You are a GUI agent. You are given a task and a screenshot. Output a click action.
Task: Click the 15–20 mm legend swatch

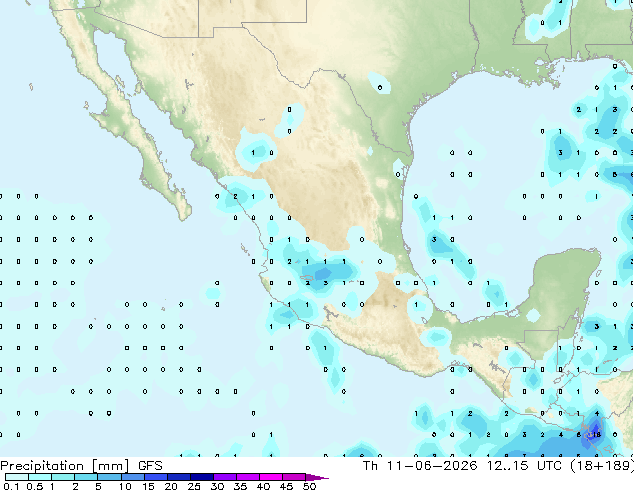coord(156,477)
